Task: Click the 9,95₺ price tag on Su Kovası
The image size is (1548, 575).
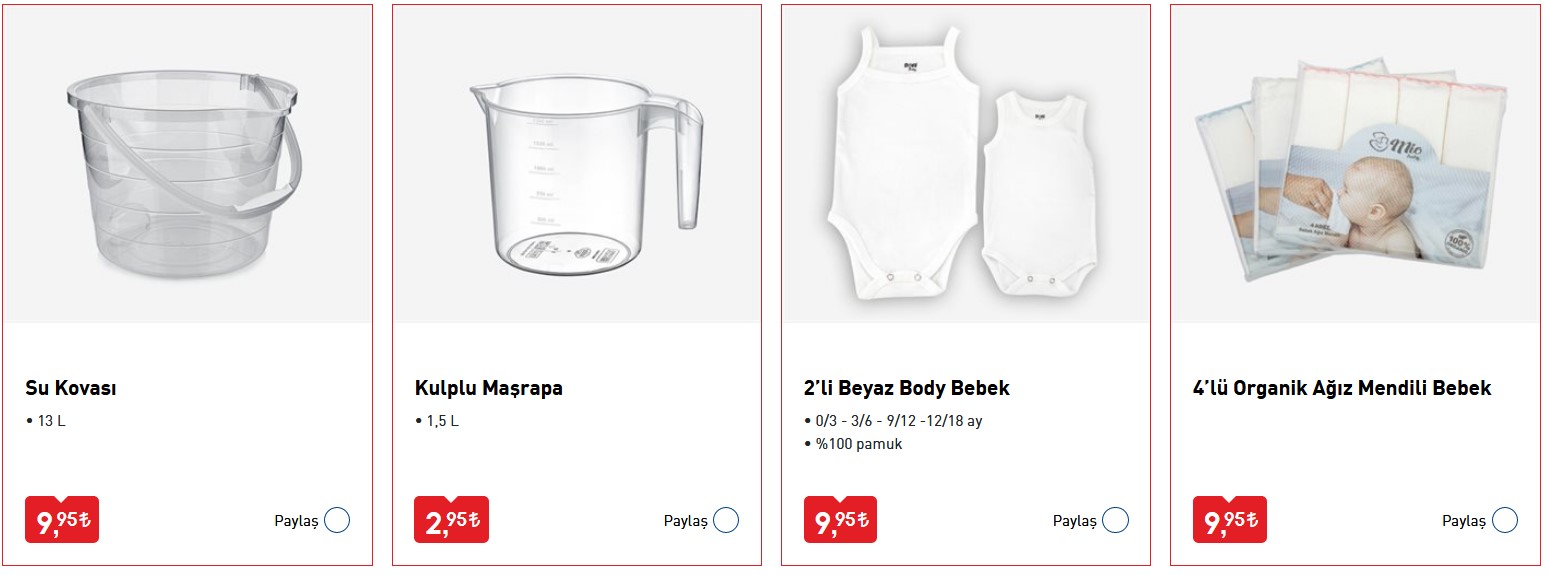Action: (62, 521)
